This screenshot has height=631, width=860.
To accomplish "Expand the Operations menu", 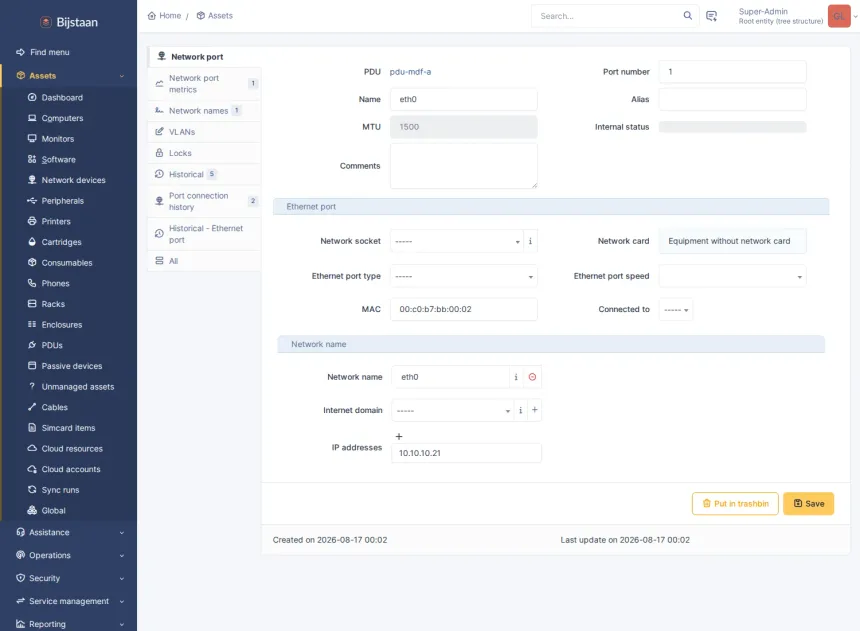I will coord(69,555).
